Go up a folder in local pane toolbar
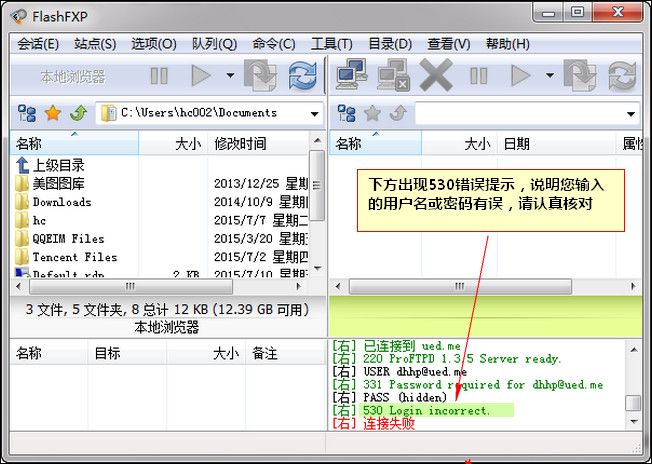This screenshot has height=464, width=652. pyautogui.click(x=78, y=113)
